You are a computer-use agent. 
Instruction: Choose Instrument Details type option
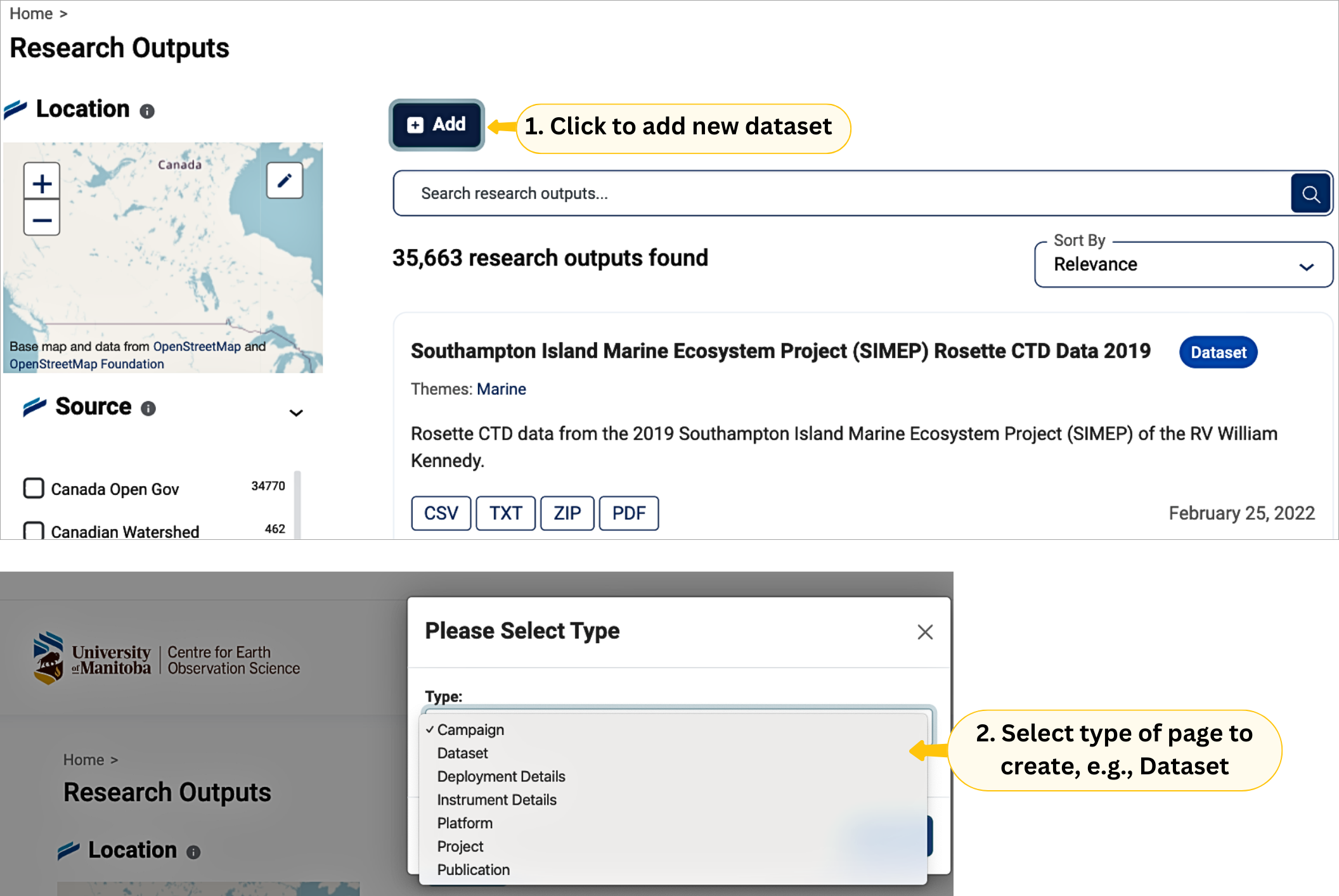(496, 800)
